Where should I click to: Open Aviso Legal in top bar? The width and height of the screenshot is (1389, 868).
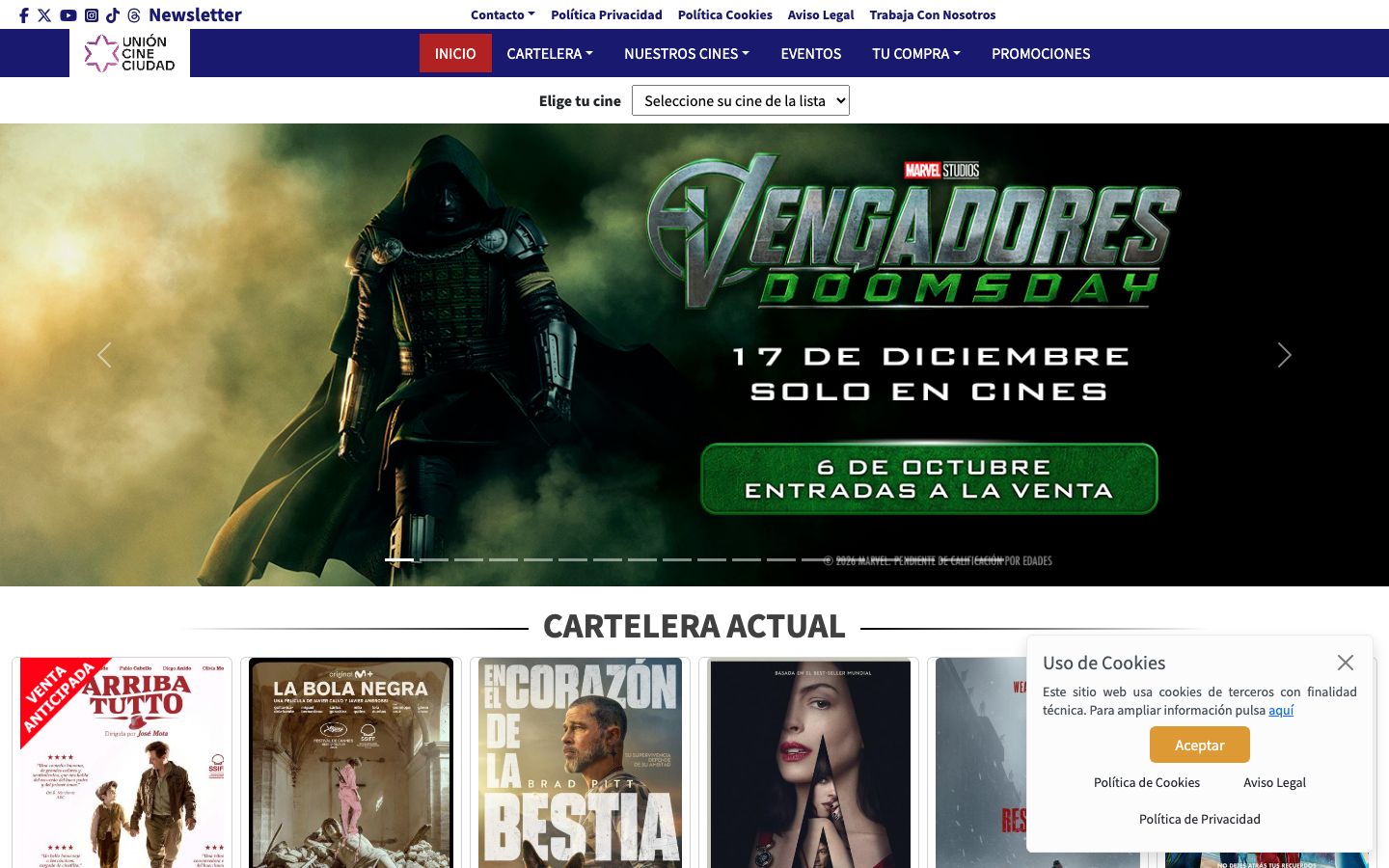[x=821, y=14]
